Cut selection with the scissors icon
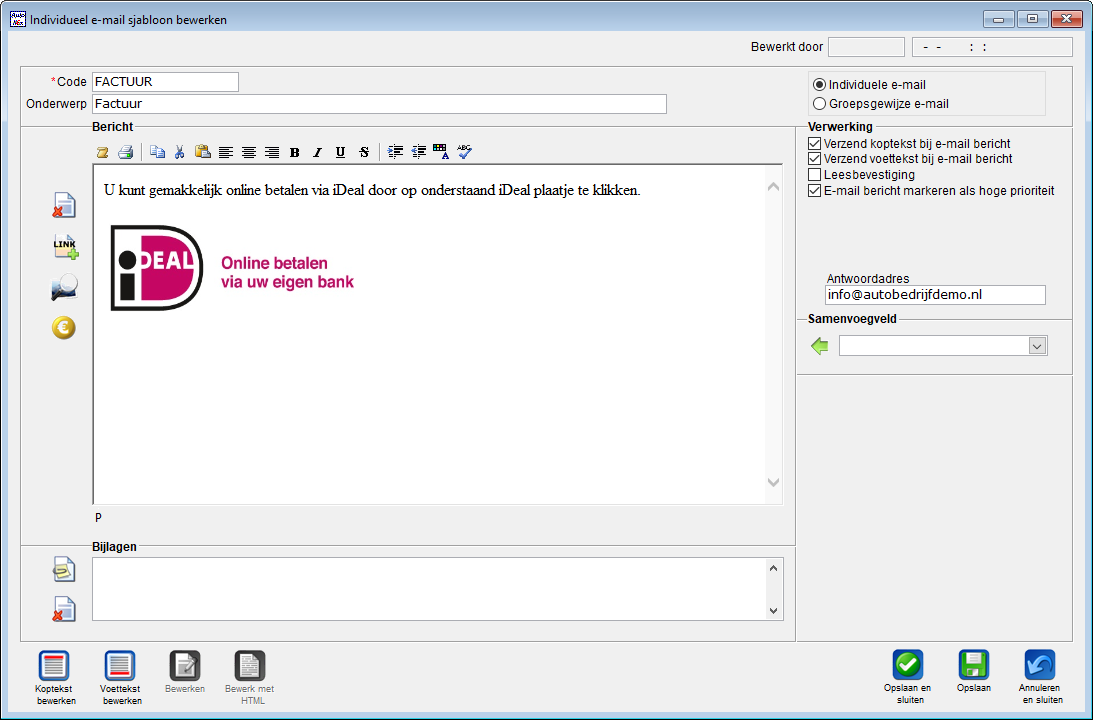The width and height of the screenshot is (1093, 720). pos(180,152)
